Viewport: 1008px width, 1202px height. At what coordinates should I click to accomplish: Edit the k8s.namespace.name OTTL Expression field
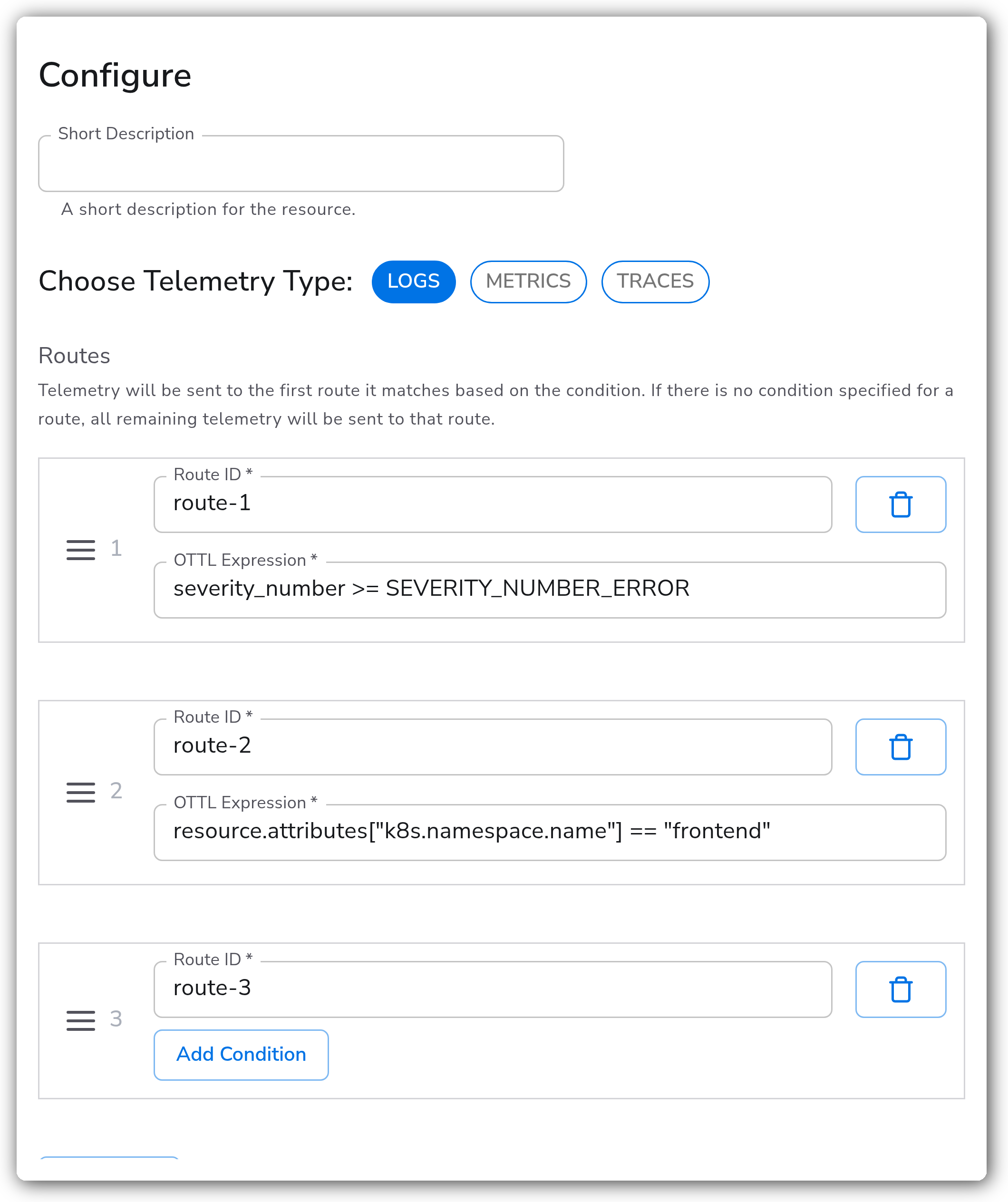550,832
